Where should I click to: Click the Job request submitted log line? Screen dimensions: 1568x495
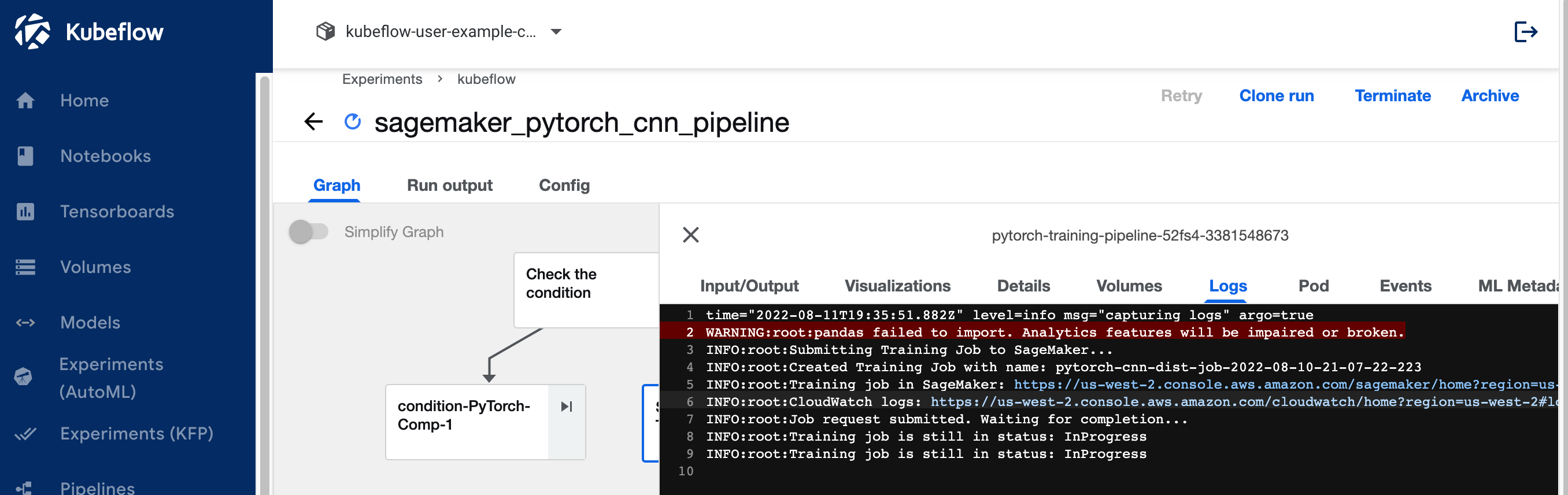pyautogui.click(x=946, y=419)
